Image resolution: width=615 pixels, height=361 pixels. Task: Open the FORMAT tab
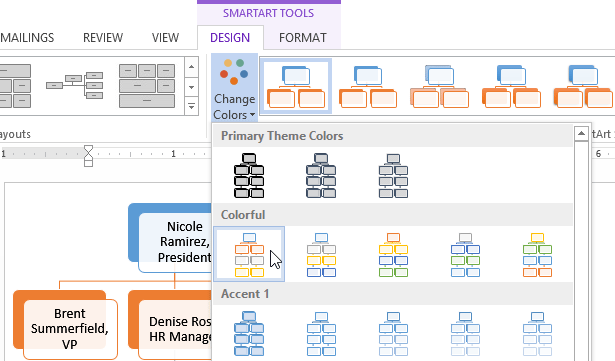tap(302, 38)
